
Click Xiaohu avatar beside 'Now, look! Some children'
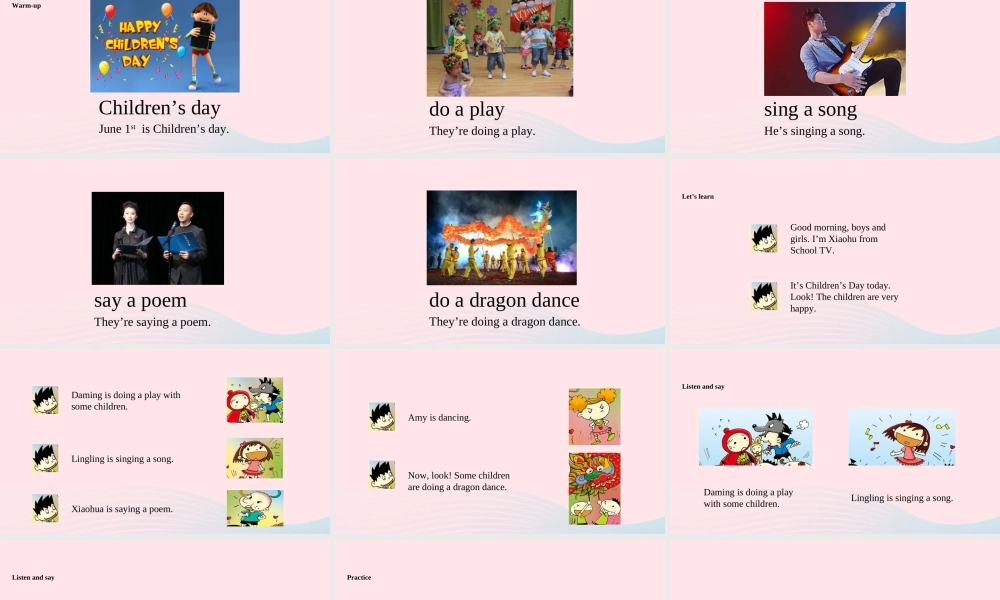click(x=382, y=475)
